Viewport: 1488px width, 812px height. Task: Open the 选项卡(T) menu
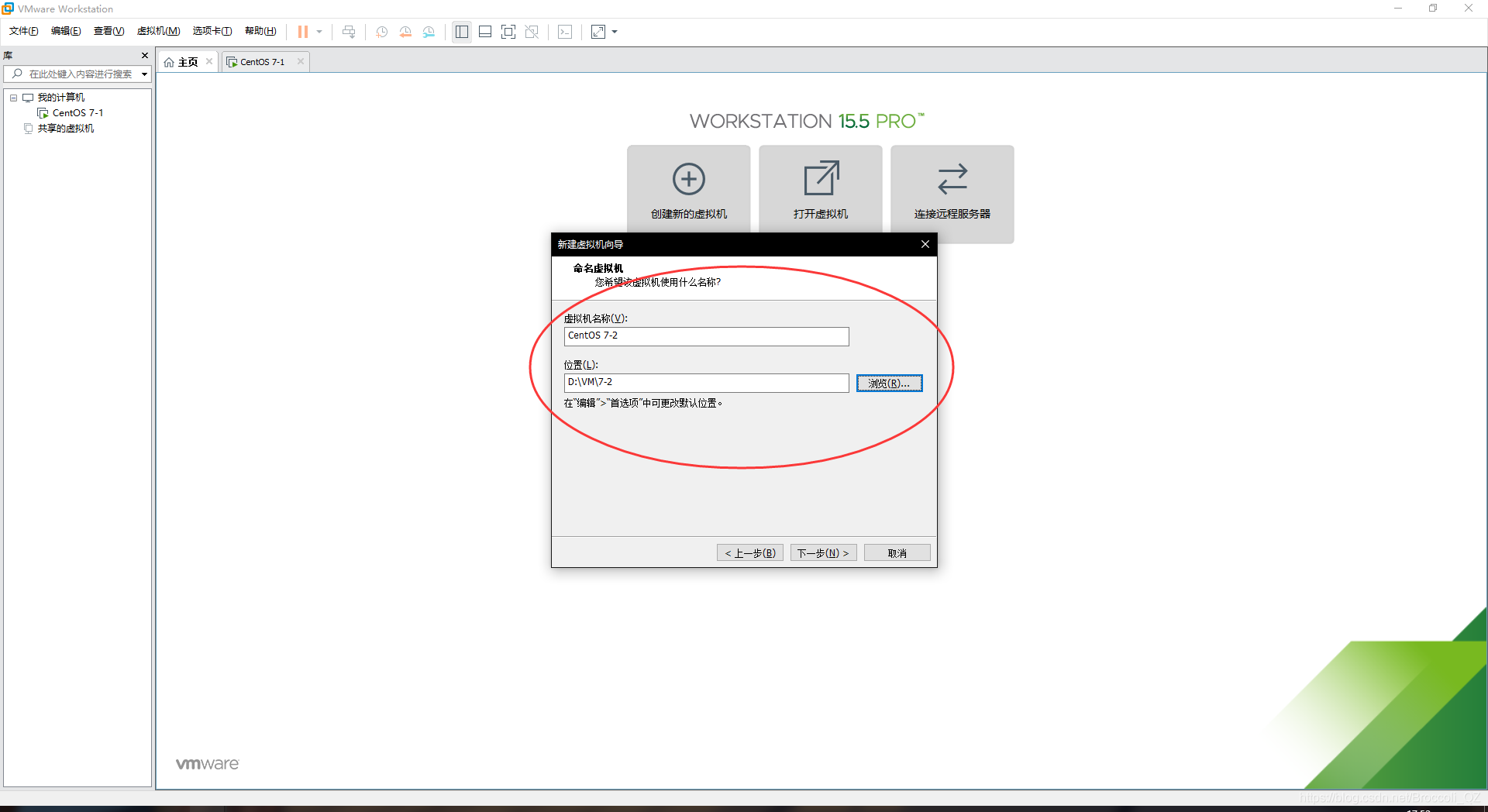212,31
